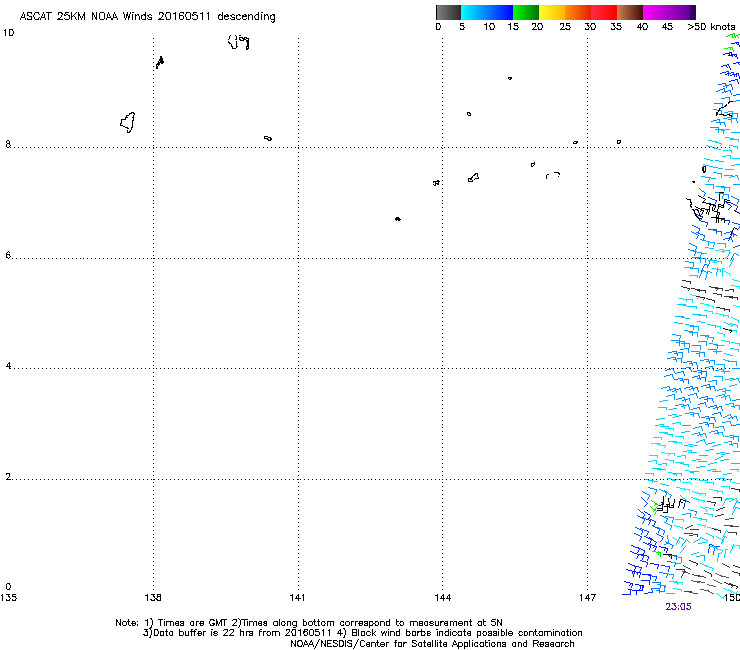
Task: Click the green wind barbs inside the black-barb cluster above the equator
Action: tap(655, 507)
